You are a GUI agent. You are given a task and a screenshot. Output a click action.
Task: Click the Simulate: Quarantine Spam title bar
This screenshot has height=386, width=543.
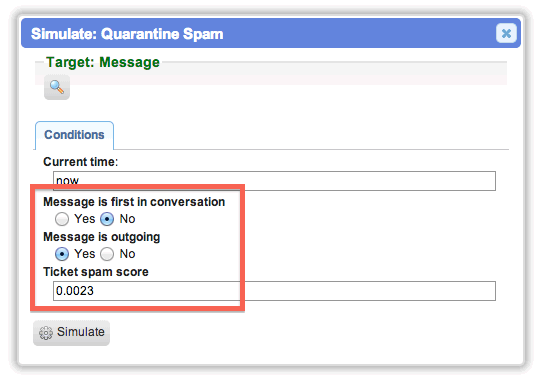pyautogui.click(x=271, y=34)
